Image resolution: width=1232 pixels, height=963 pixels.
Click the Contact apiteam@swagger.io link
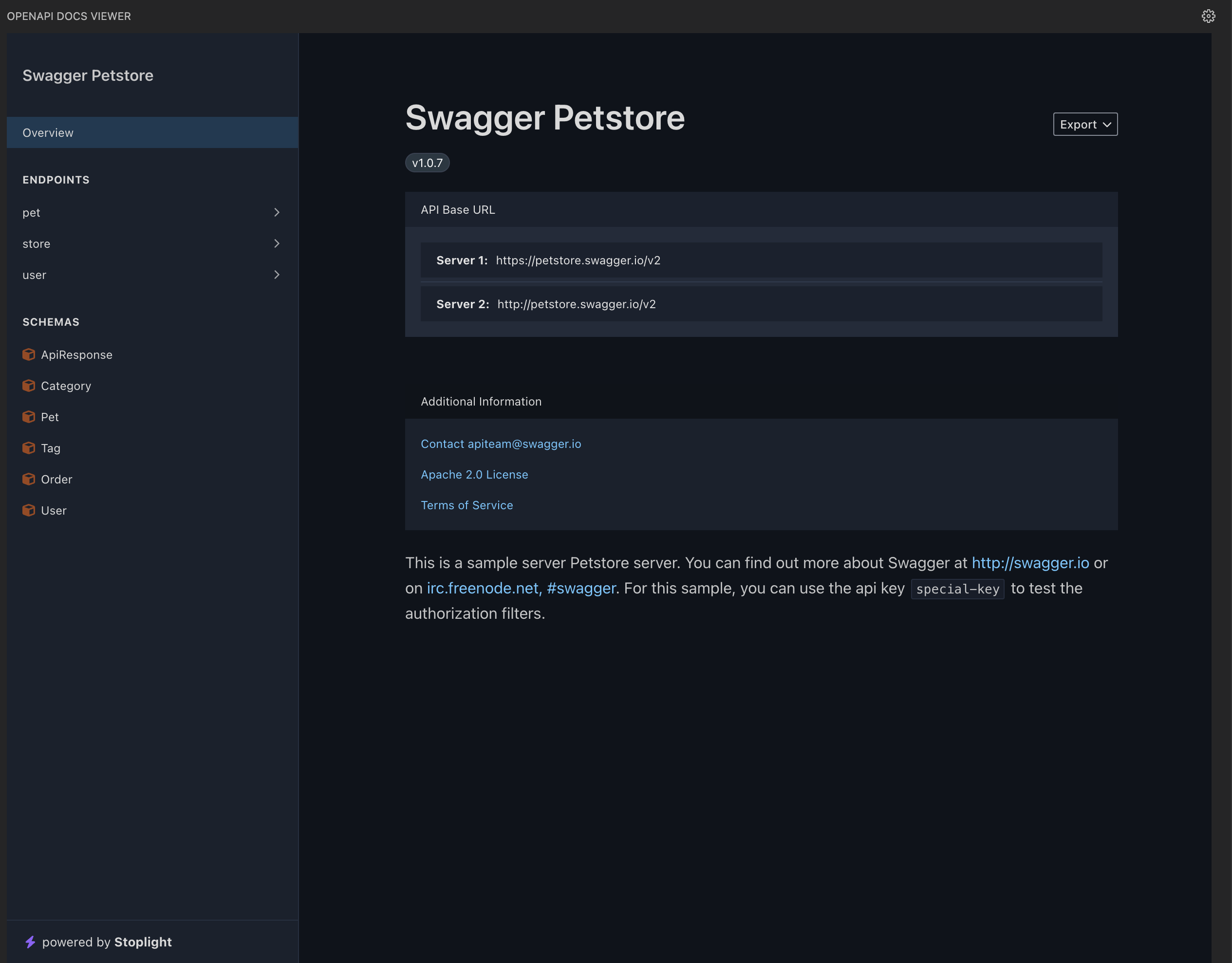[501, 444]
